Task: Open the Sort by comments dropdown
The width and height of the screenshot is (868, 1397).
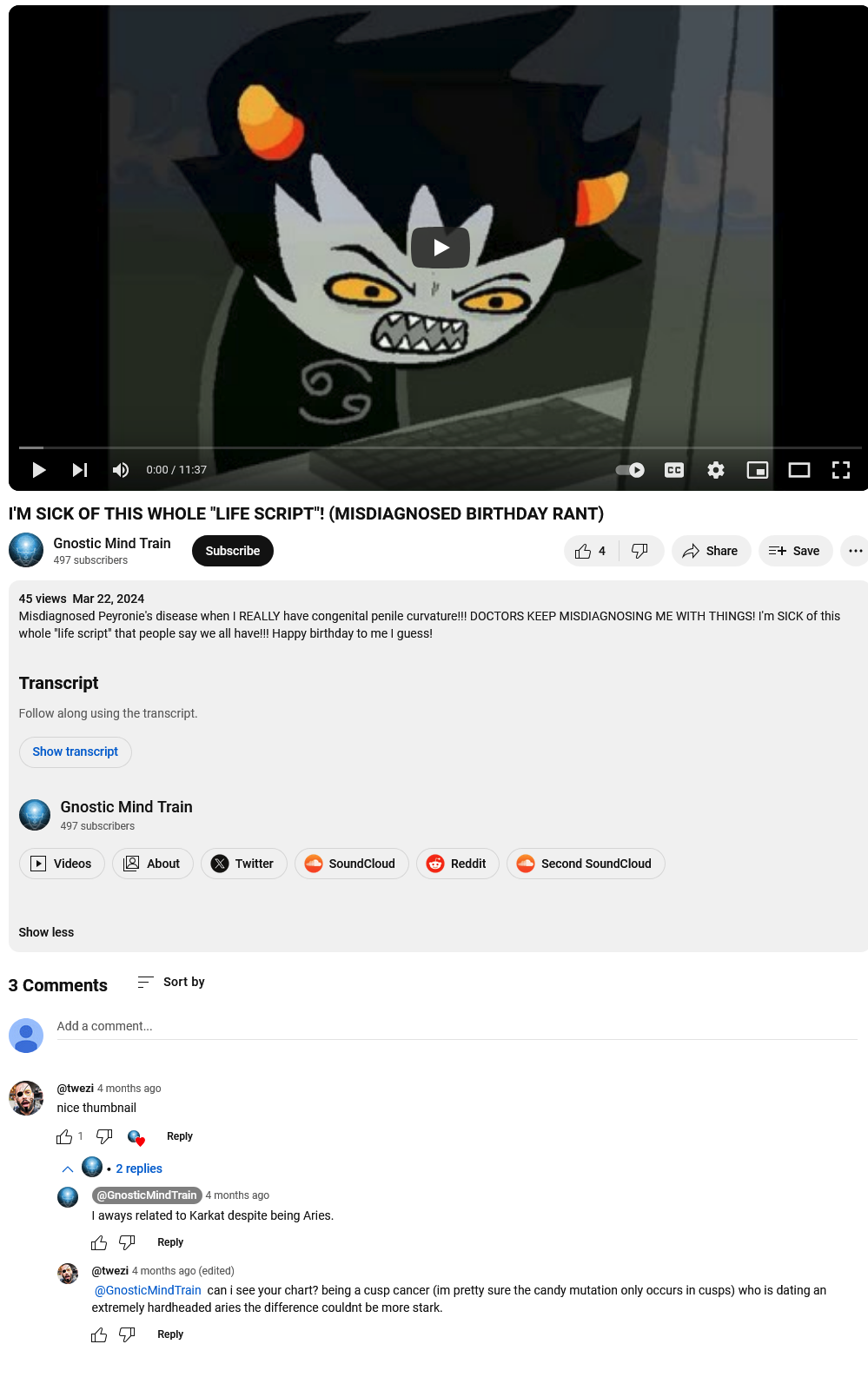Action: [x=171, y=982]
